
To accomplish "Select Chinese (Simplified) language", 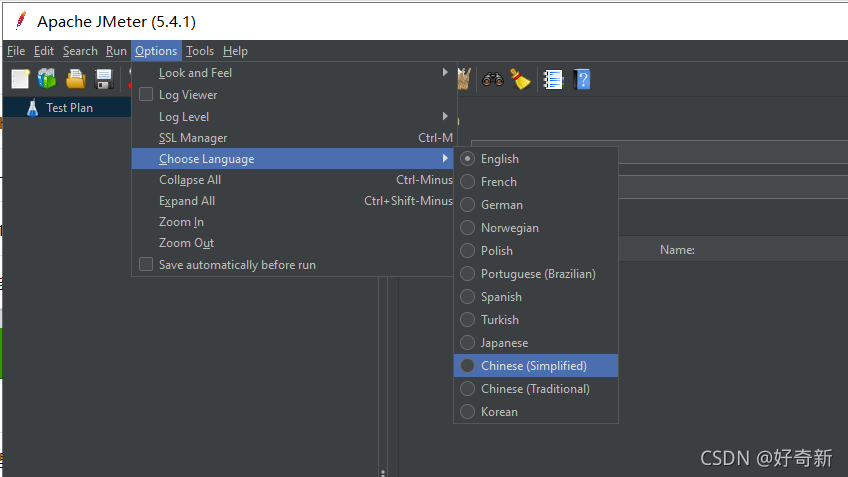I will pyautogui.click(x=535, y=366).
